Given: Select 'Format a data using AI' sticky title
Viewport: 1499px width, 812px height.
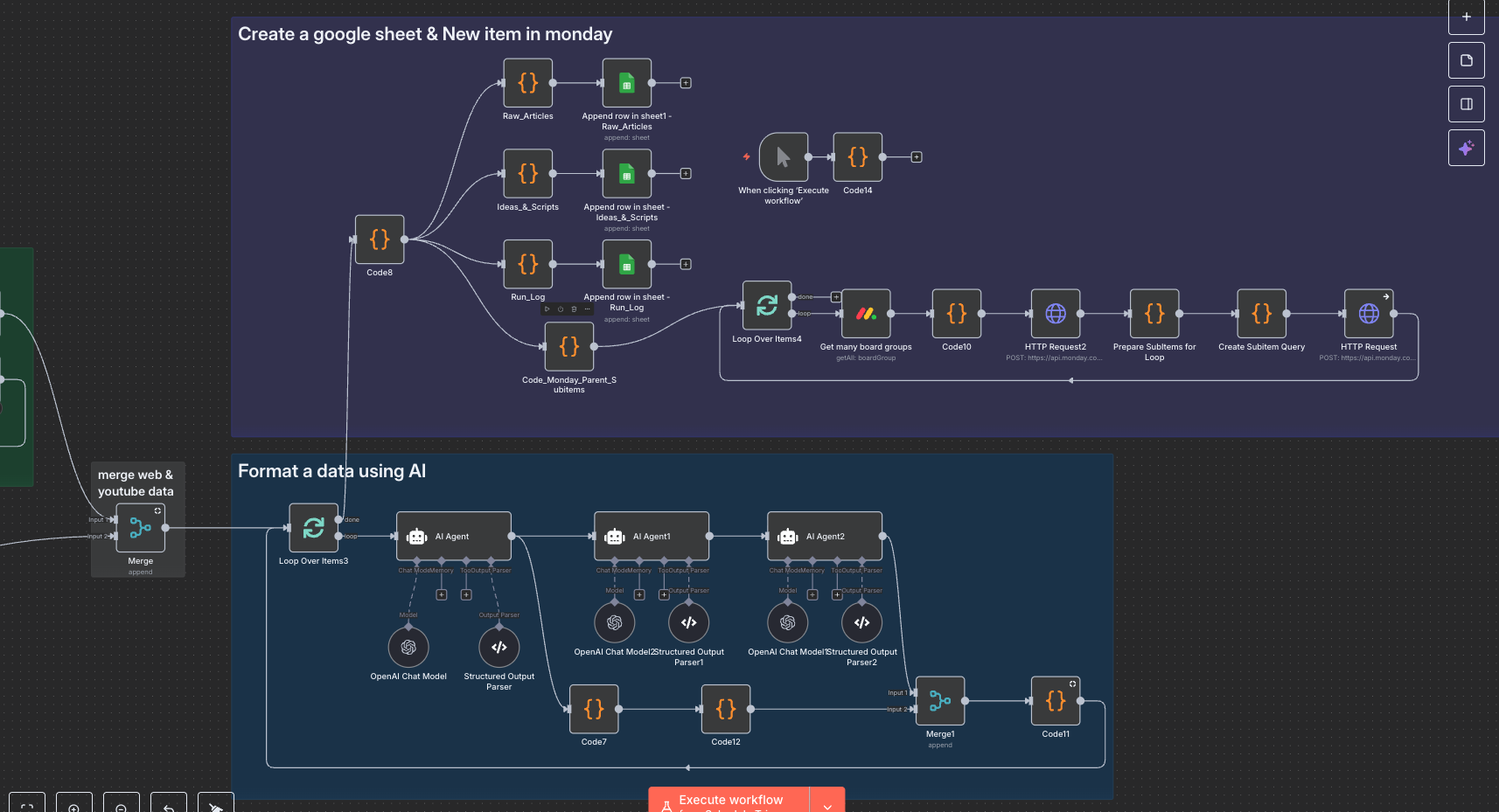Looking at the screenshot, I should pyautogui.click(x=331, y=471).
